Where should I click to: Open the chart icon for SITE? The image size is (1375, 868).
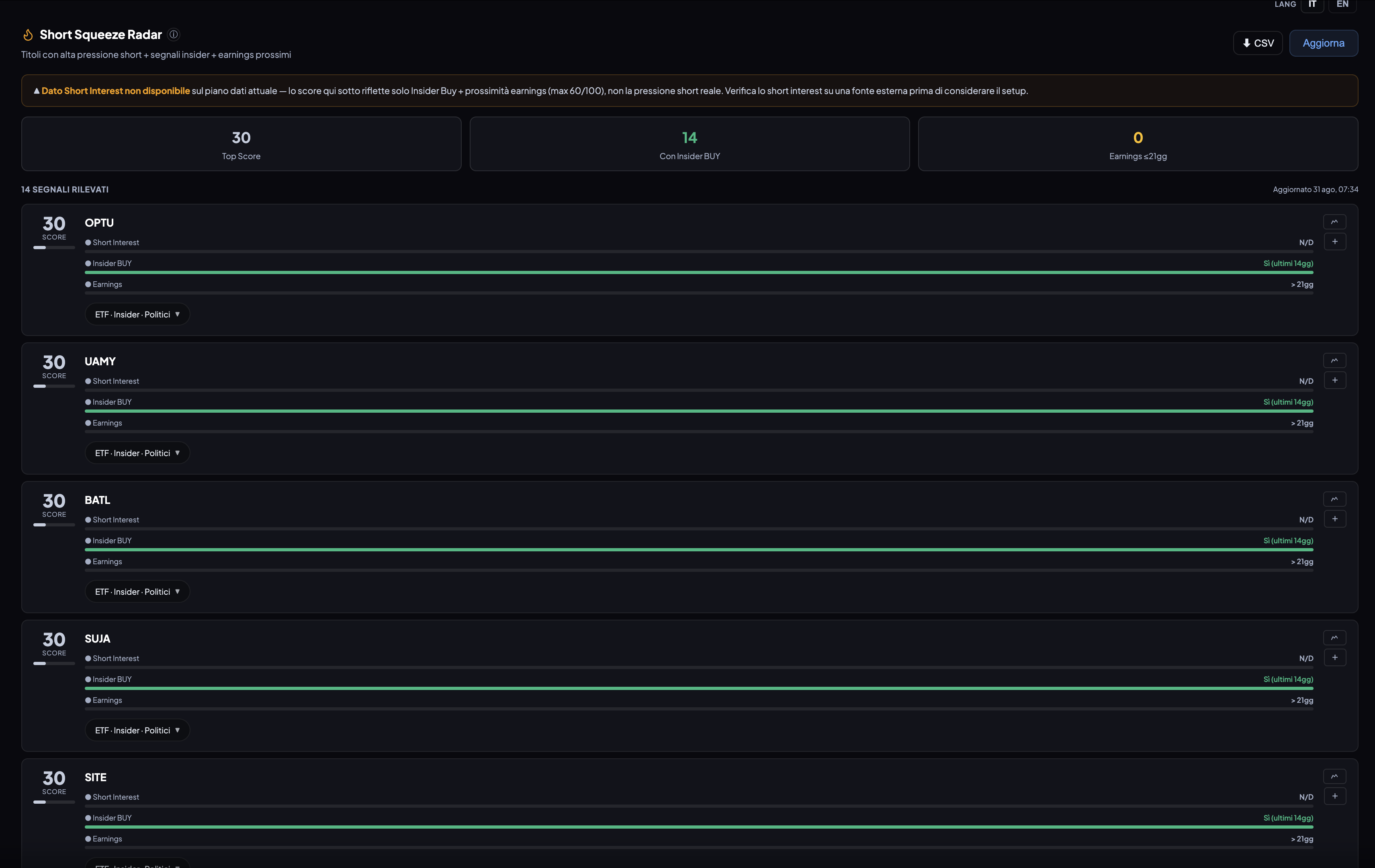pos(1334,777)
